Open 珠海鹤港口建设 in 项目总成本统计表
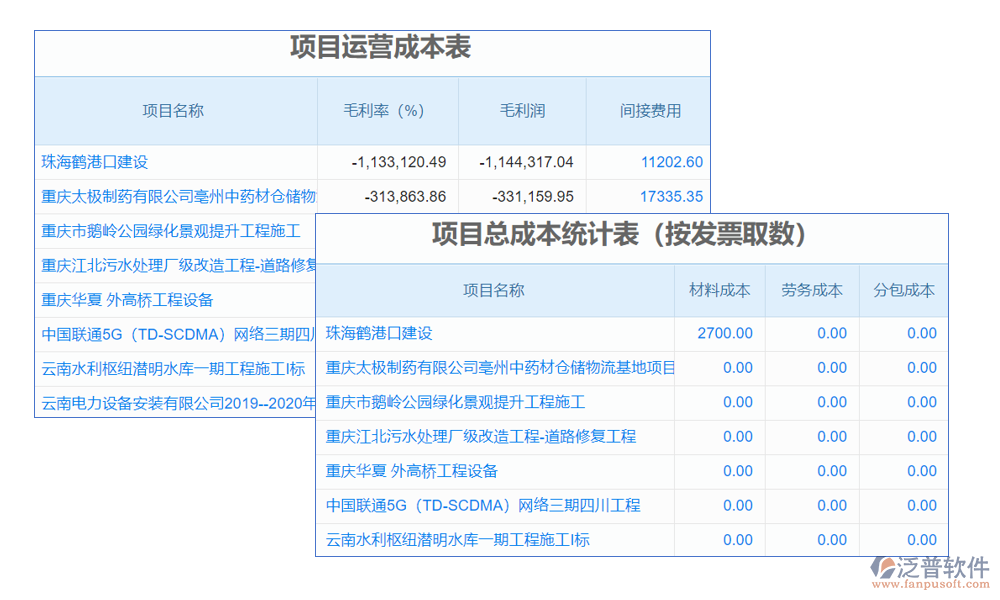 (379, 333)
